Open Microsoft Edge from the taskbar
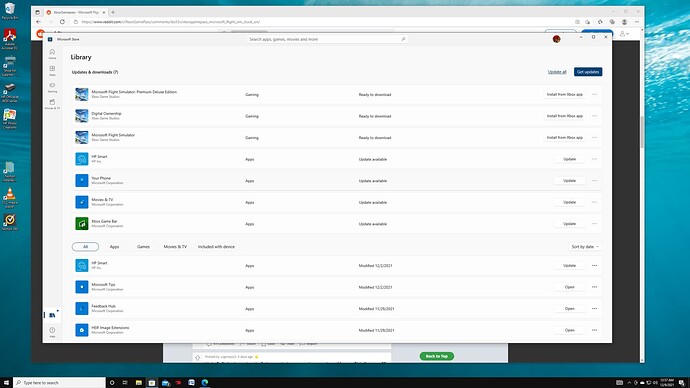The height and width of the screenshot is (388, 690). click(205, 383)
